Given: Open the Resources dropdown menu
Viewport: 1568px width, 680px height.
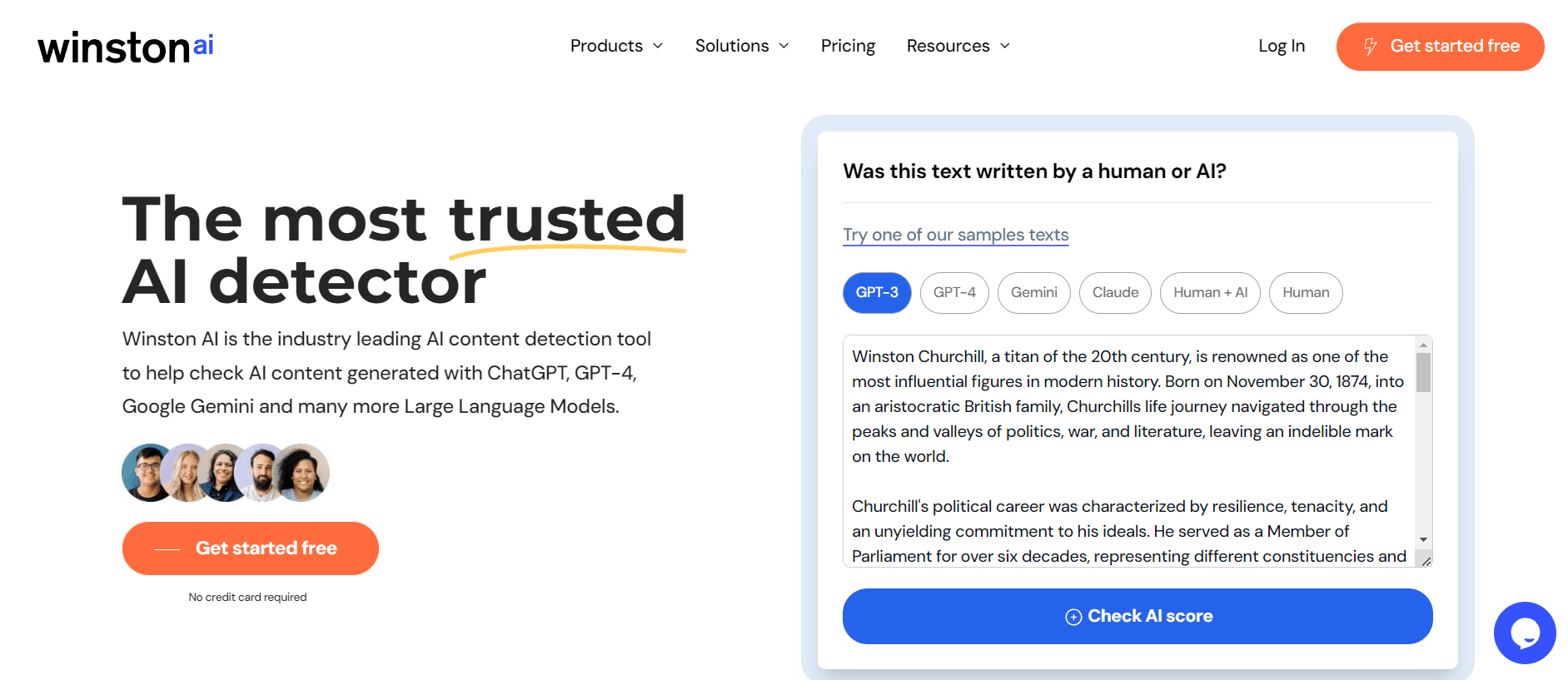Looking at the screenshot, I should [x=958, y=46].
